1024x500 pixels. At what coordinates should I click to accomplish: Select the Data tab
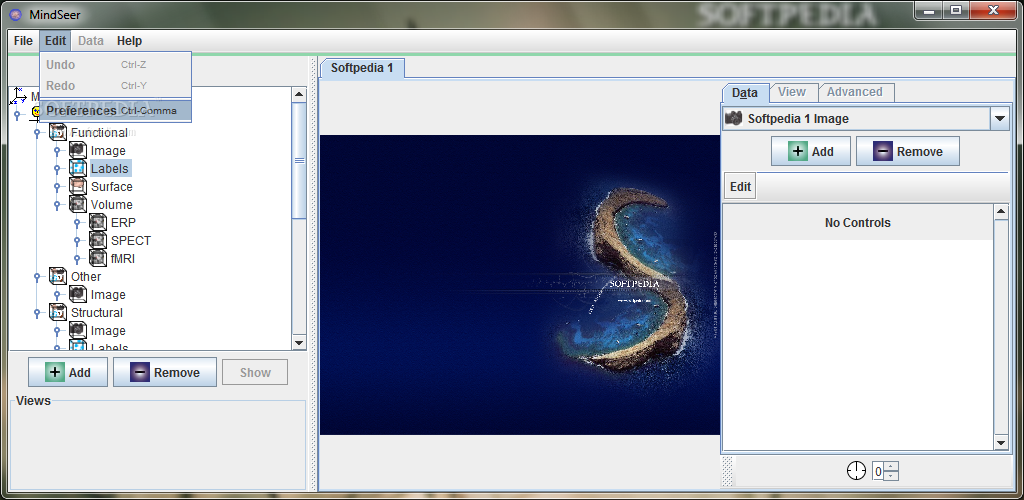click(x=744, y=93)
